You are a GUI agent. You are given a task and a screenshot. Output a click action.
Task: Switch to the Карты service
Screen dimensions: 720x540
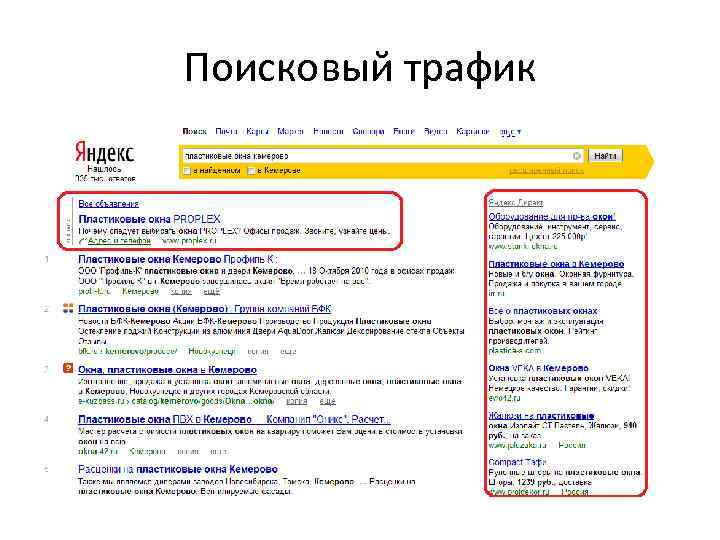[x=257, y=131]
